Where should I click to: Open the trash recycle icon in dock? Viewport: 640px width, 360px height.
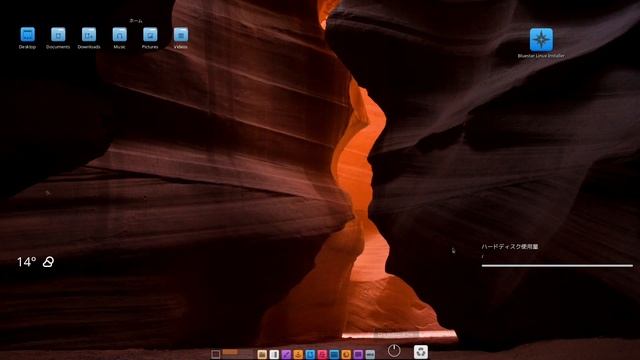point(421,351)
